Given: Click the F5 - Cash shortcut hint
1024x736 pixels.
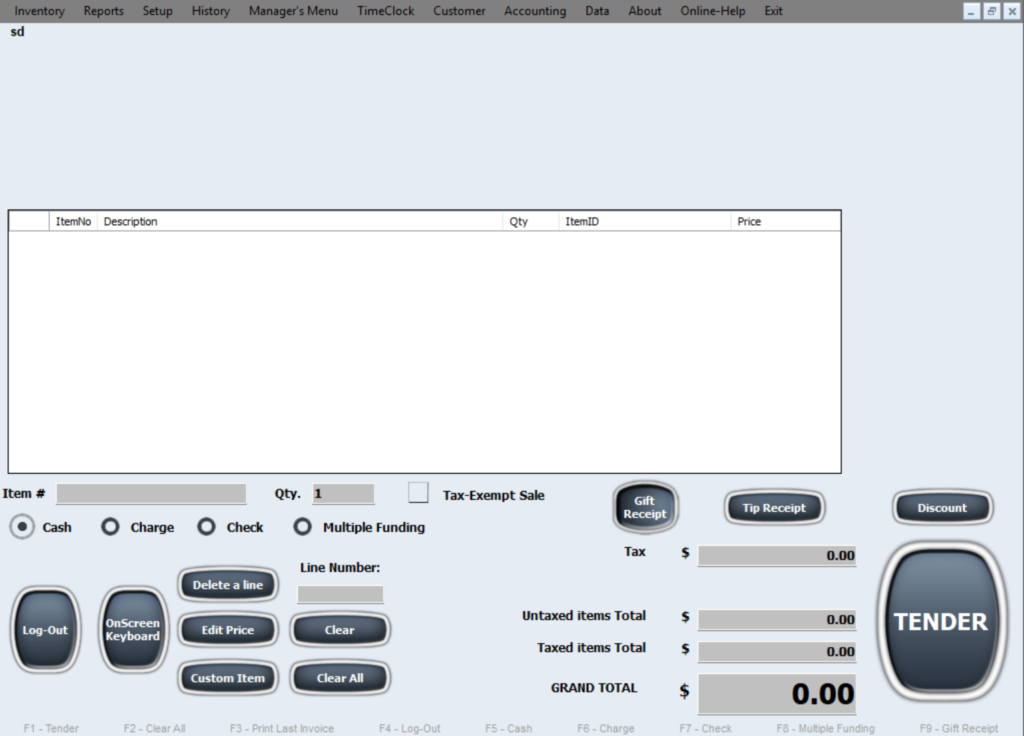Looking at the screenshot, I should coord(509,728).
